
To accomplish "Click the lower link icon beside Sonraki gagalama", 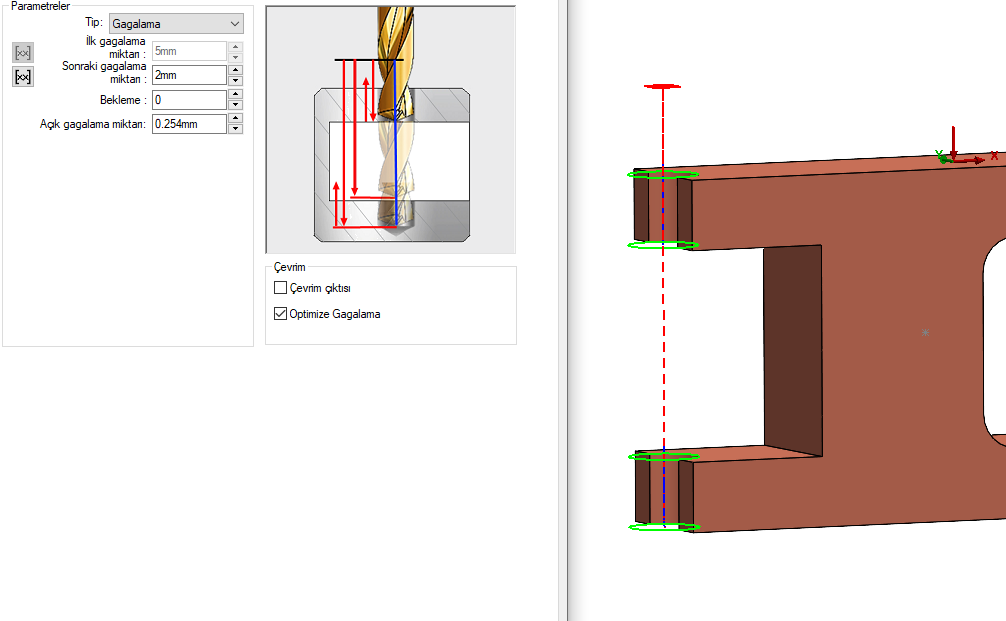I will (x=23, y=77).
